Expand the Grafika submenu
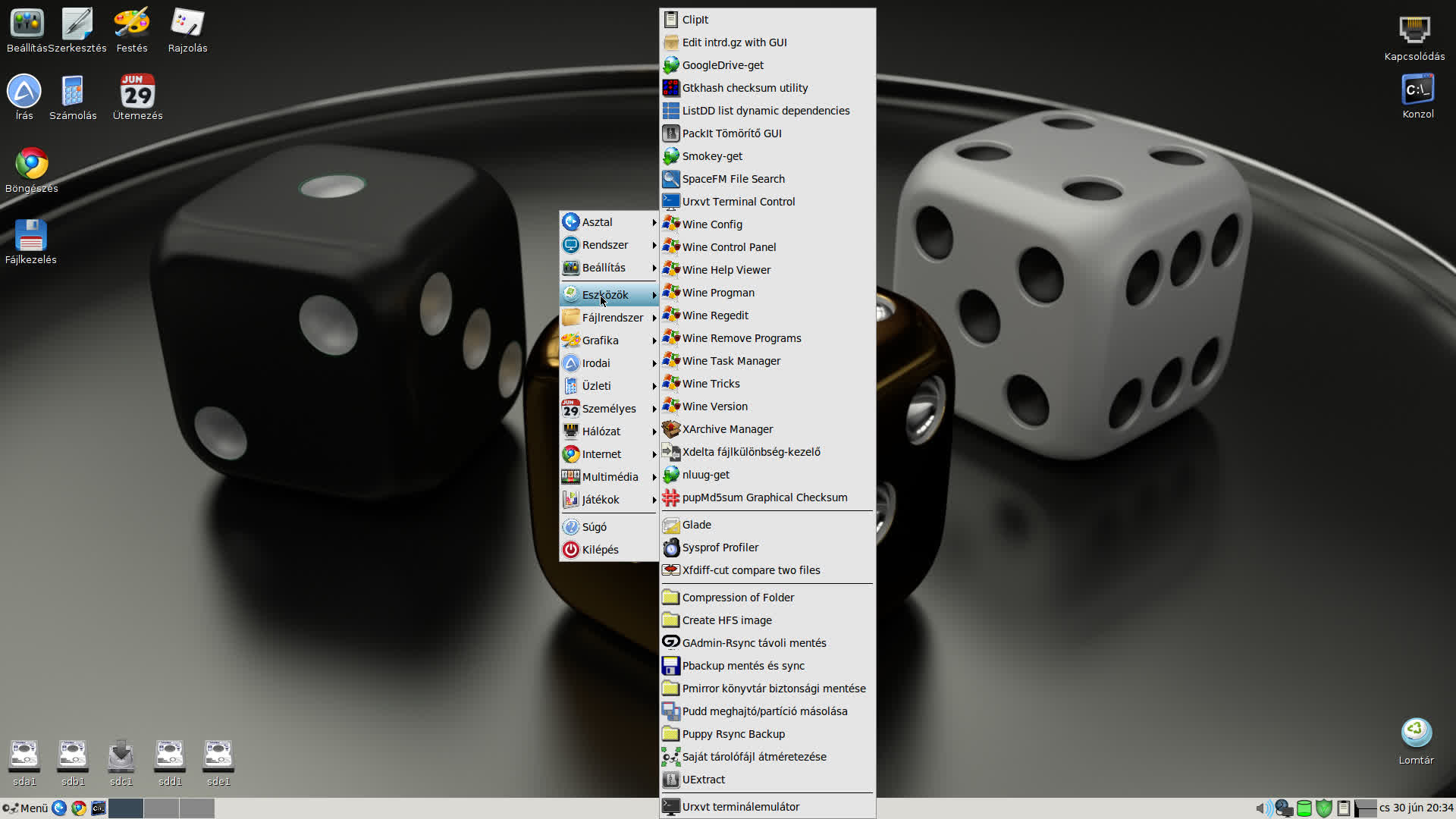The image size is (1456, 819). click(x=609, y=340)
